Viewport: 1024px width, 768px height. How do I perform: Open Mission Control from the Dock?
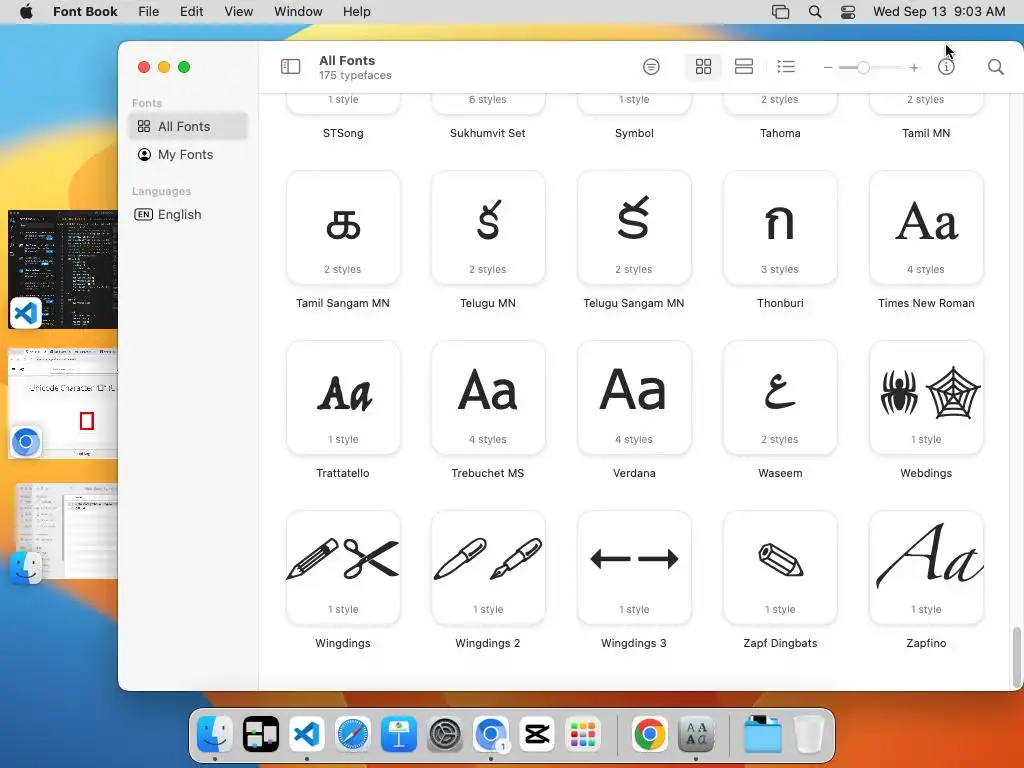[261, 734]
